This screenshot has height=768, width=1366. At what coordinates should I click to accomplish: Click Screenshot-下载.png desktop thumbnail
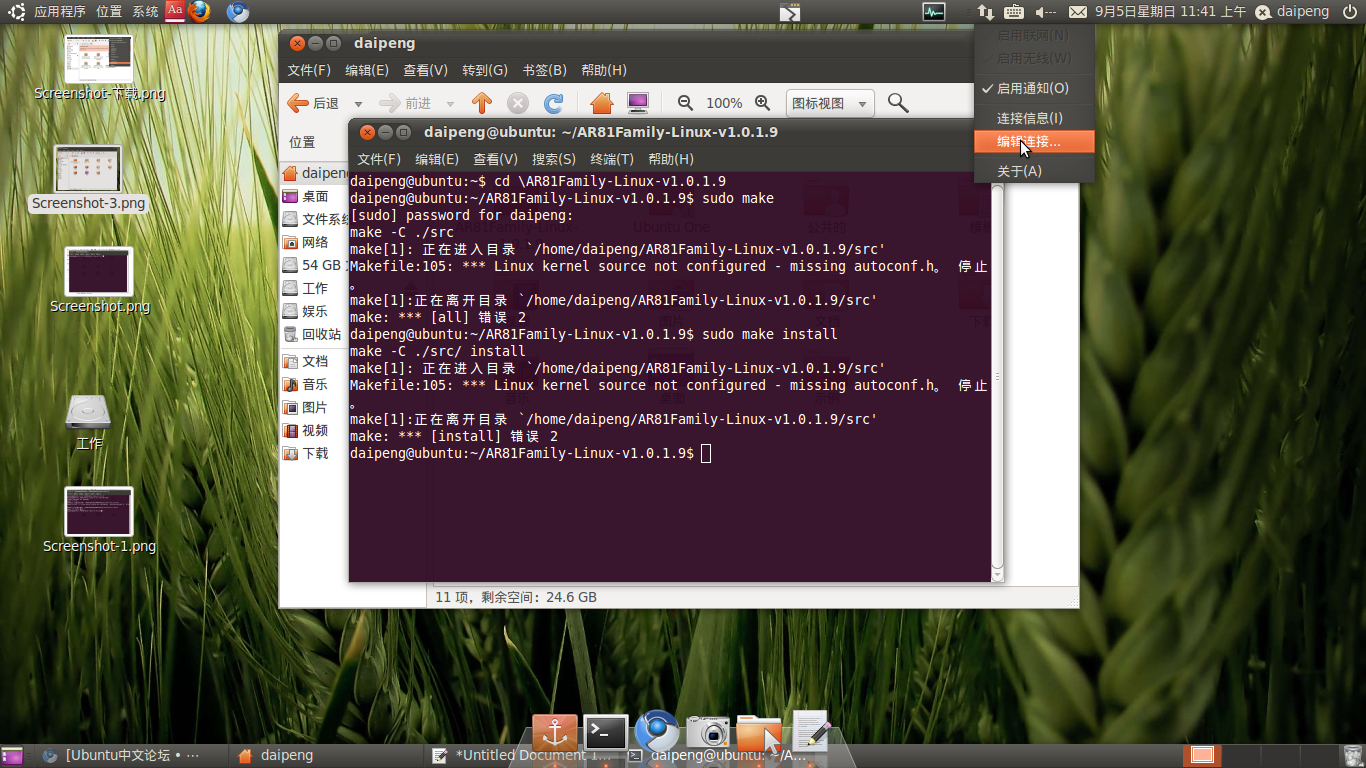point(99,60)
